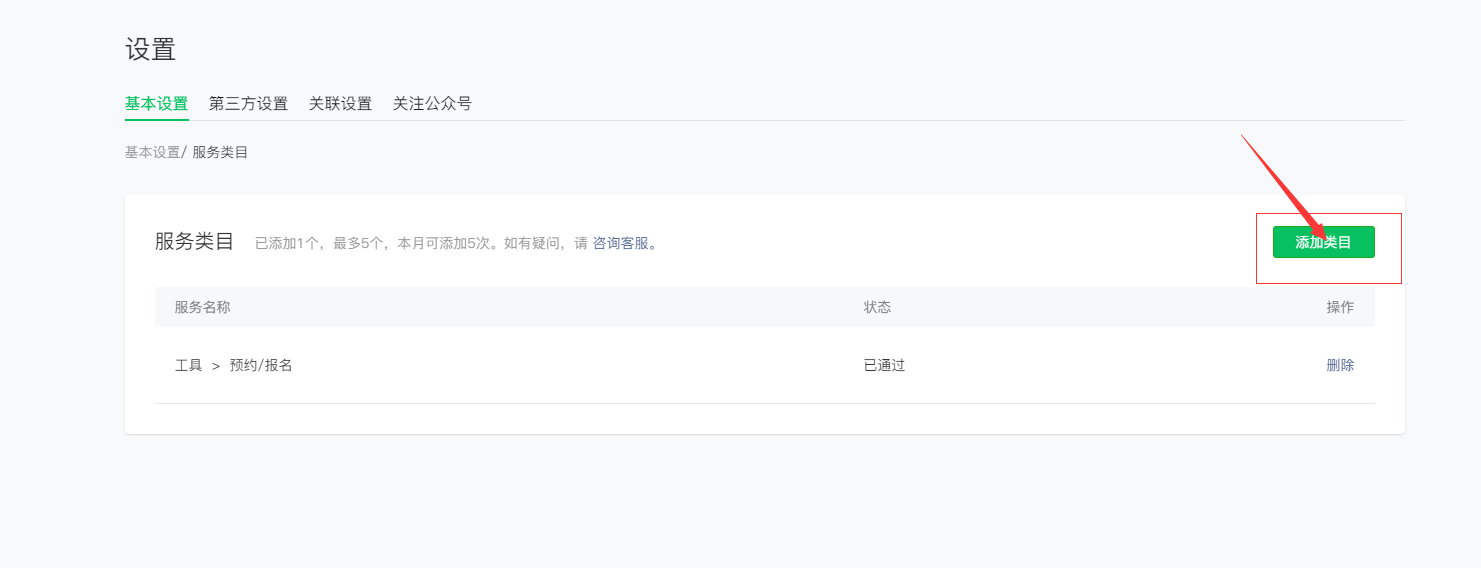Click the 服务类目 card heading
Image resolution: width=1481 pixels, height=568 pixels.
pyautogui.click(x=194, y=242)
